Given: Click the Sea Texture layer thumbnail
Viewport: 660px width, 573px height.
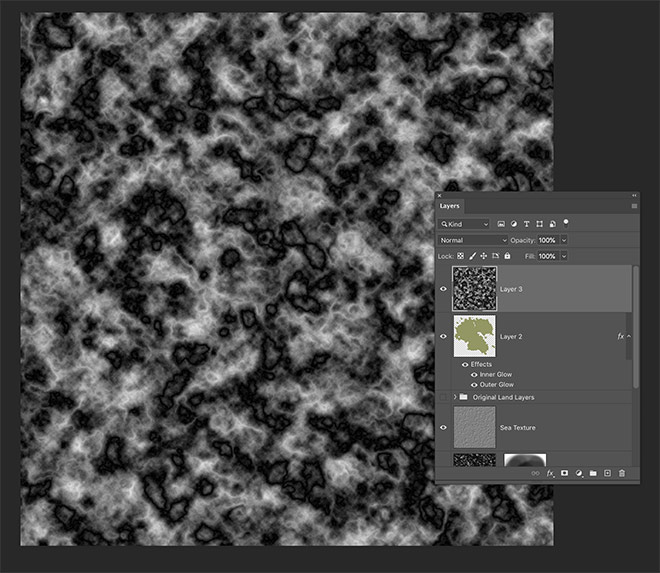Looking at the screenshot, I should pos(474,427).
